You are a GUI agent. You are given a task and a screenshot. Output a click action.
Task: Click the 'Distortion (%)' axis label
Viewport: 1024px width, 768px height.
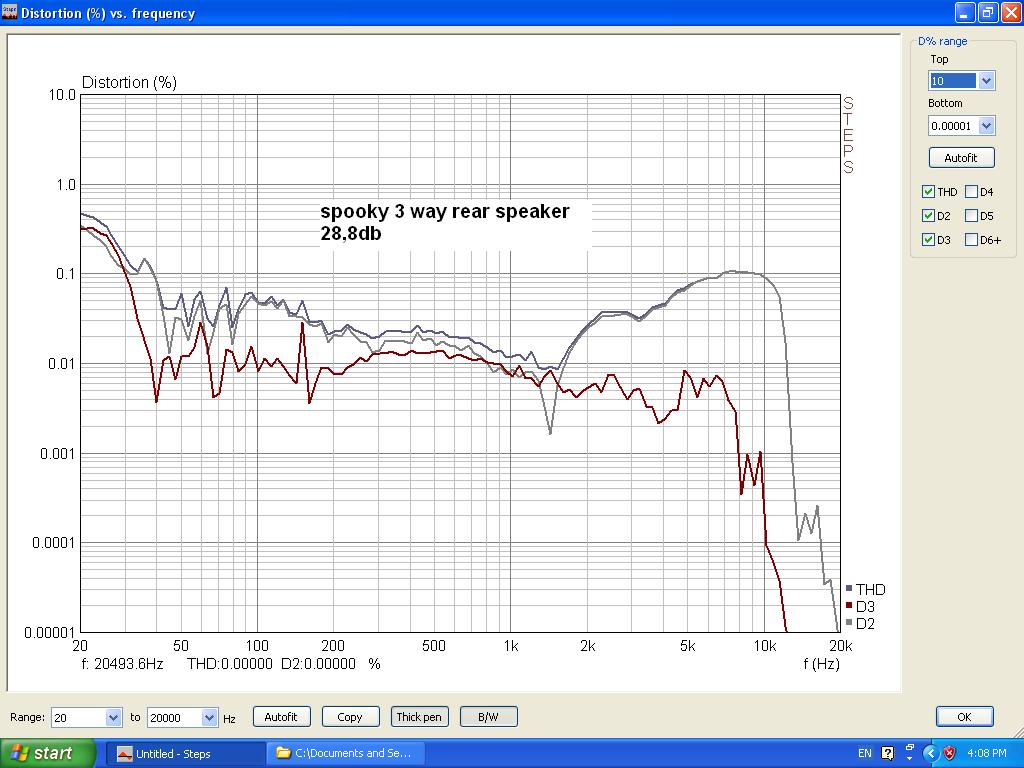(x=129, y=82)
